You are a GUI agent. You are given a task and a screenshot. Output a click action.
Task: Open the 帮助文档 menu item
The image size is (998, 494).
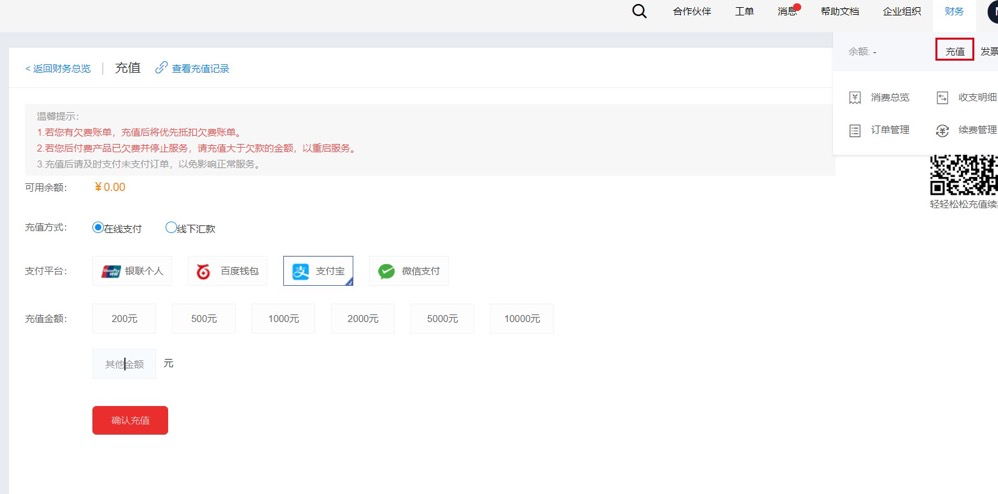click(x=840, y=11)
